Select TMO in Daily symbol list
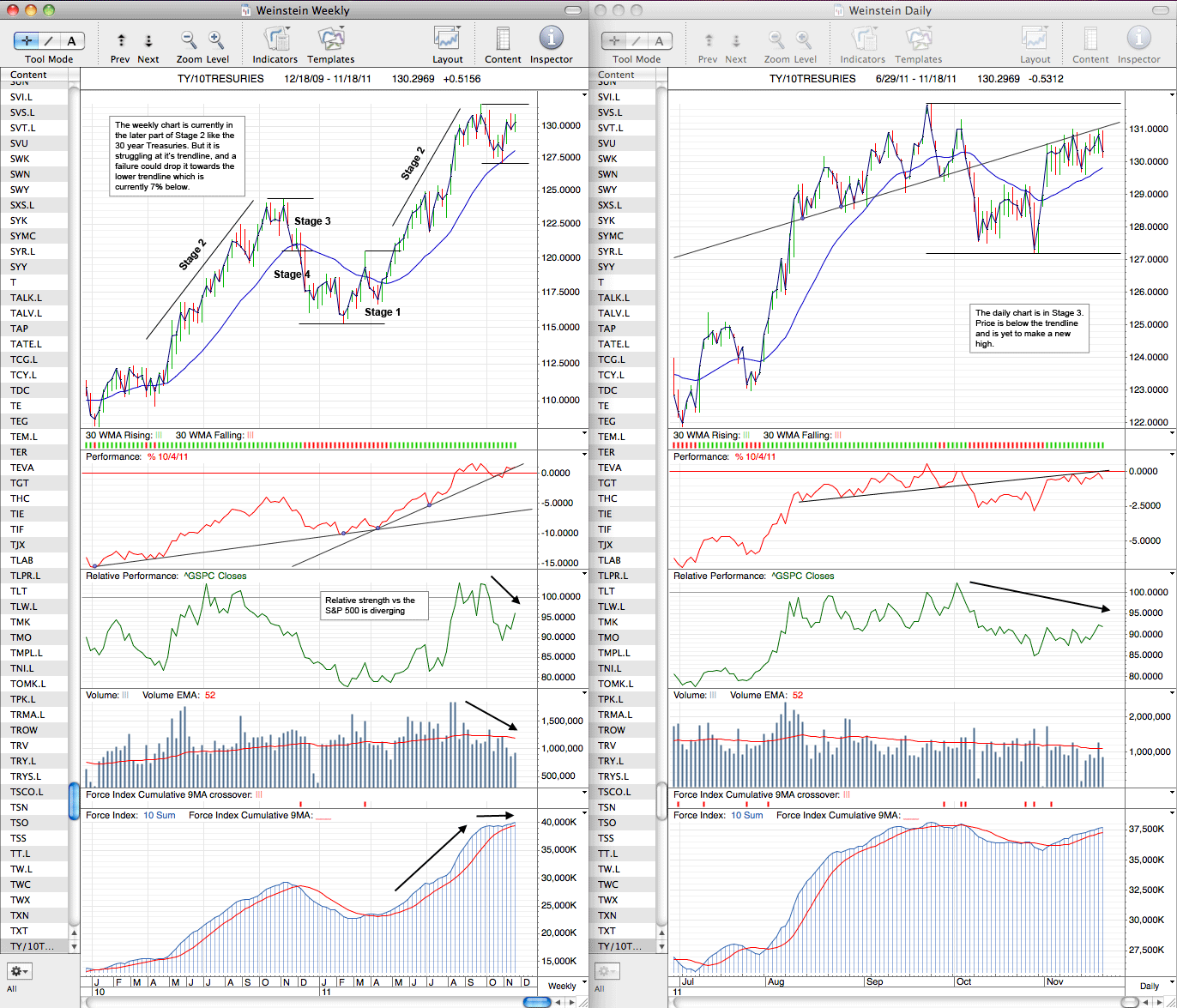Screen dimensions: 1177x1008 (622, 637)
